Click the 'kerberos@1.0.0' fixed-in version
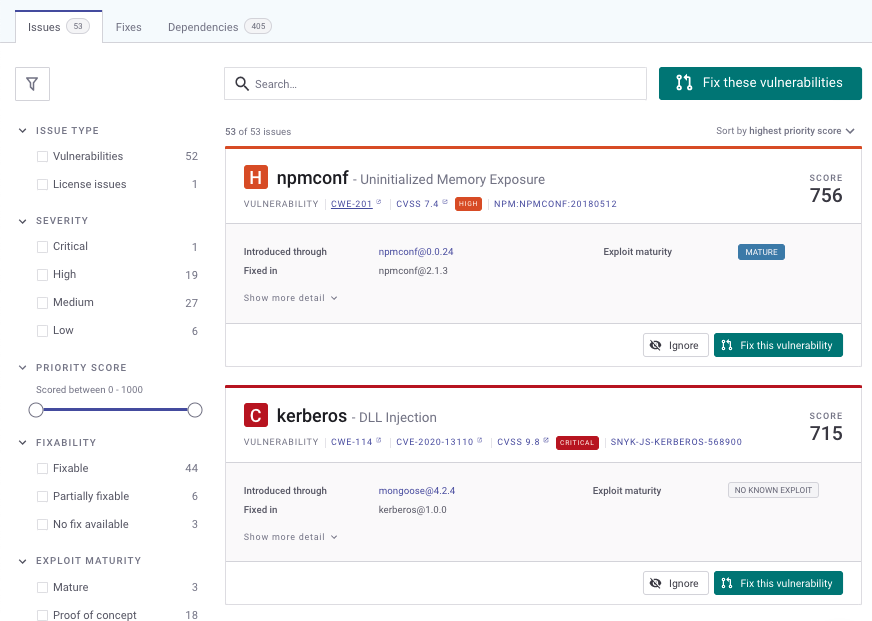The height and width of the screenshot is (621, 872). [x=413, y=510]
